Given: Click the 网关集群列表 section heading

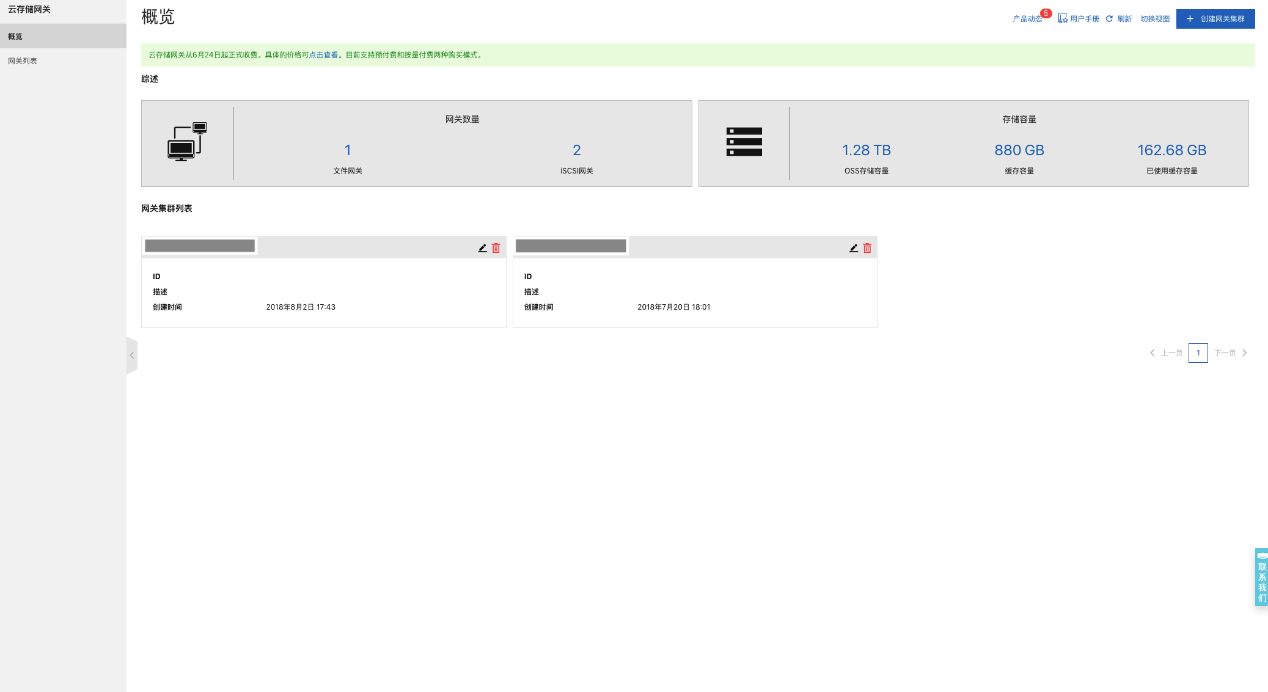Looking at the screenshot, I should coord(167,208).
